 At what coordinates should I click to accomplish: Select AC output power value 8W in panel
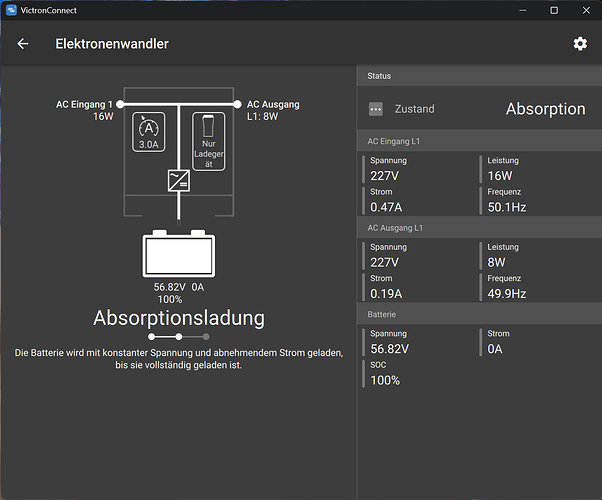[x=496, y=262]
